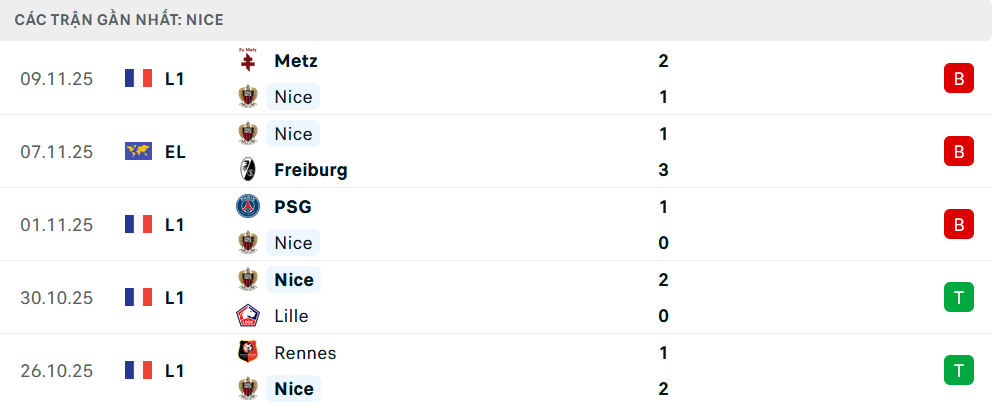Click the Europa League flag icon
993x406 pixels.
pyautogui.click(x=138, y=152)
